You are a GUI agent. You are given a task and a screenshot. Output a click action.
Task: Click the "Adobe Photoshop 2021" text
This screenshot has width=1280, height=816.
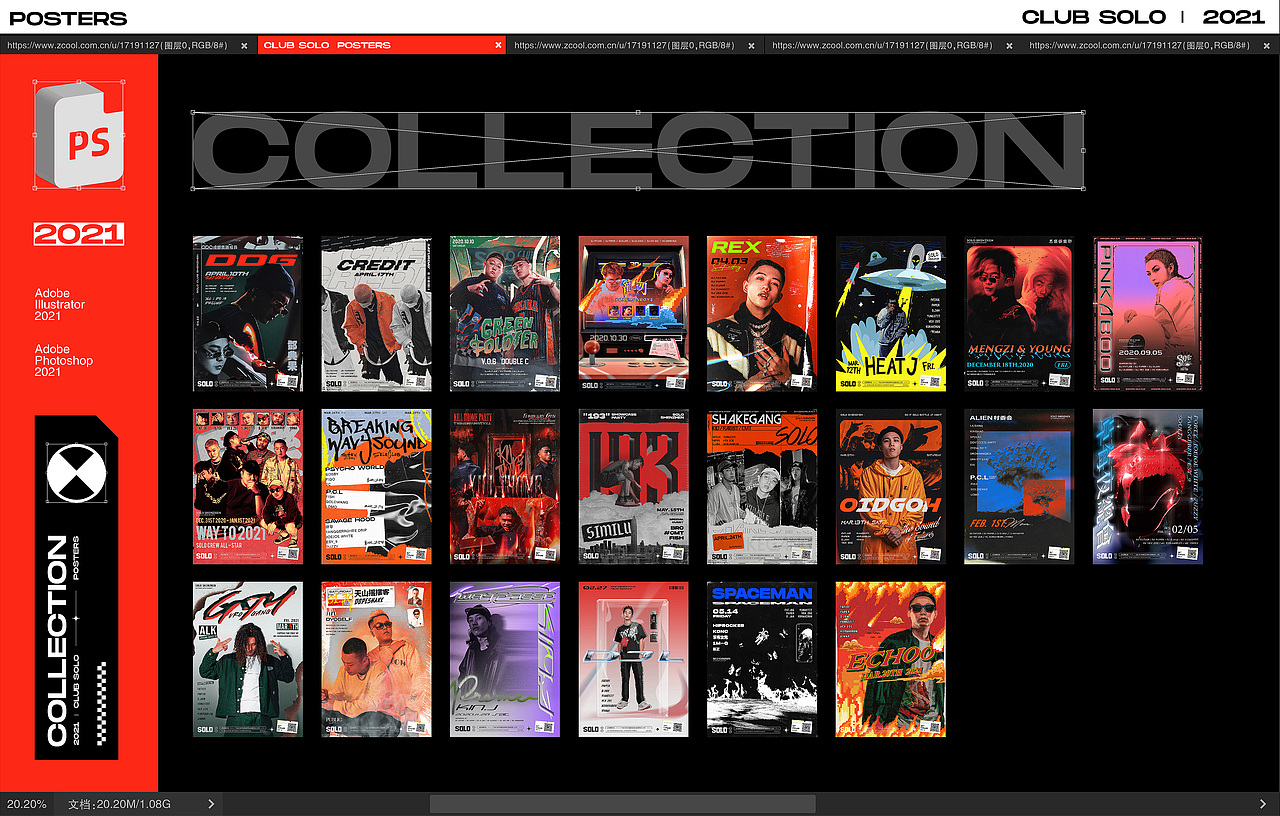coord(64,360)
